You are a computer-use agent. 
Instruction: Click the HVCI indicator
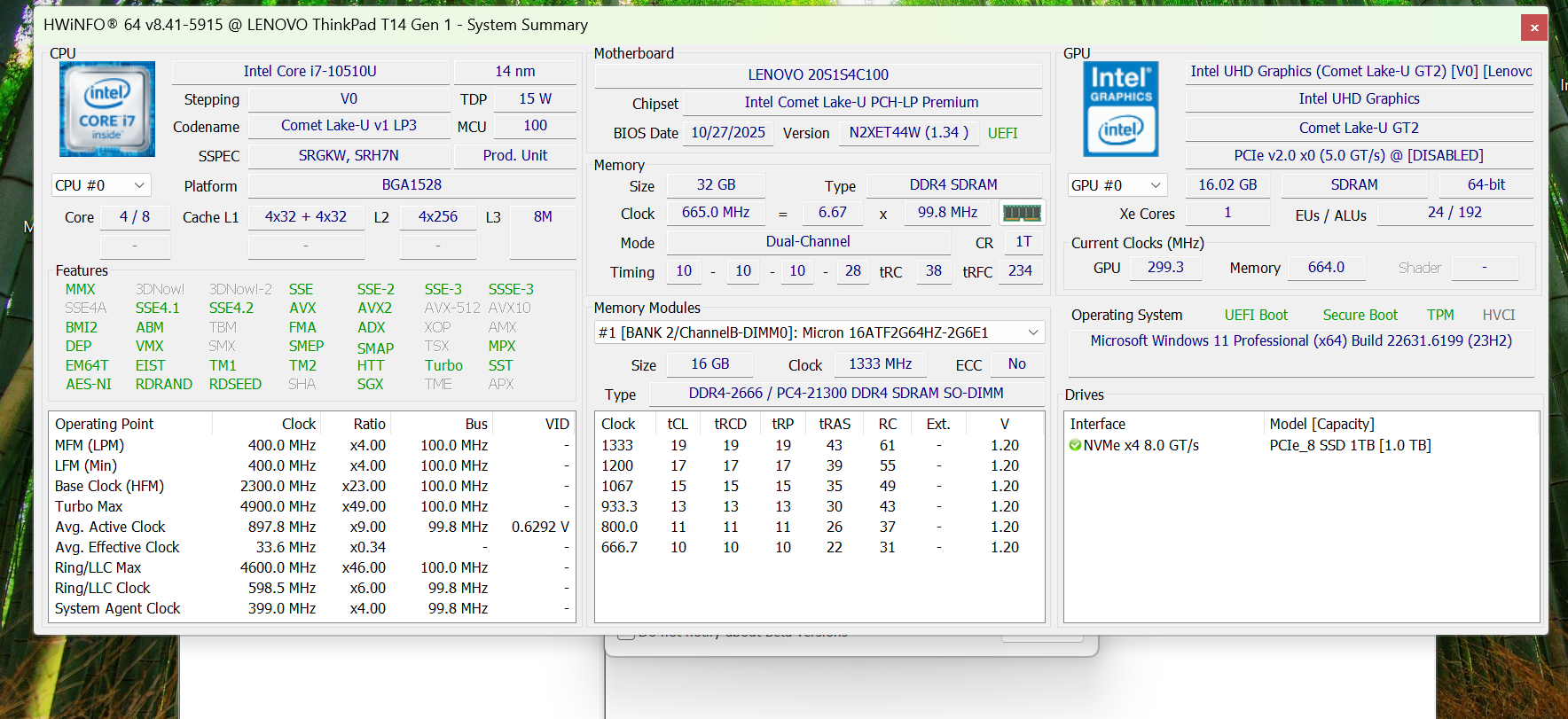click(1499, 315)
